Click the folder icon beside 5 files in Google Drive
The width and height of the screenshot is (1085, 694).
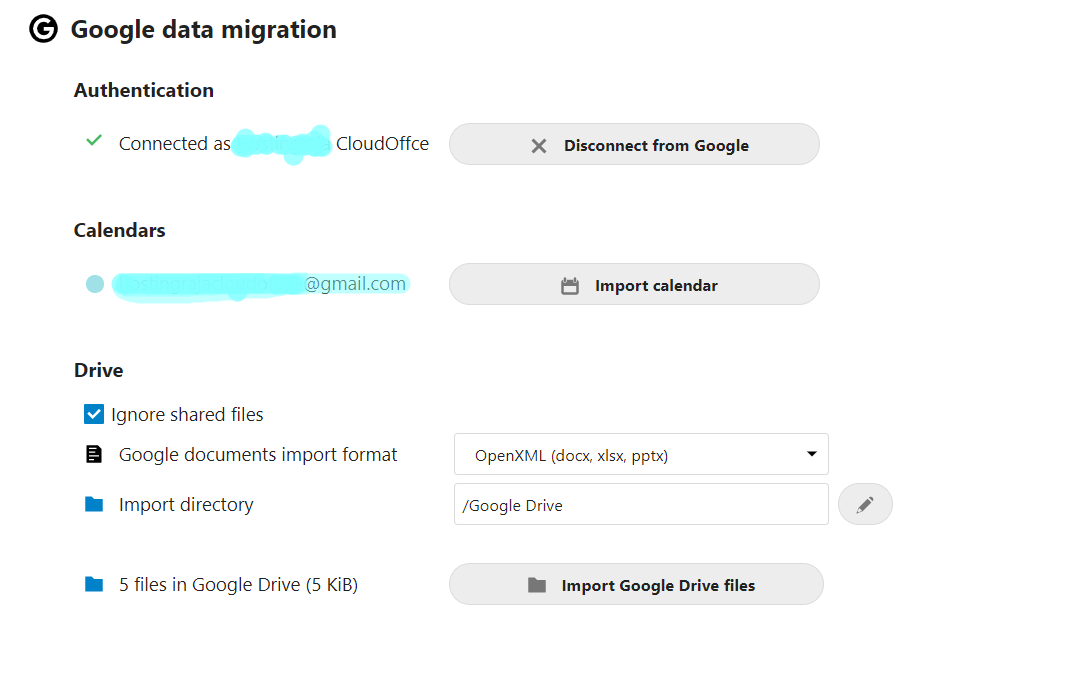[93, 585]
